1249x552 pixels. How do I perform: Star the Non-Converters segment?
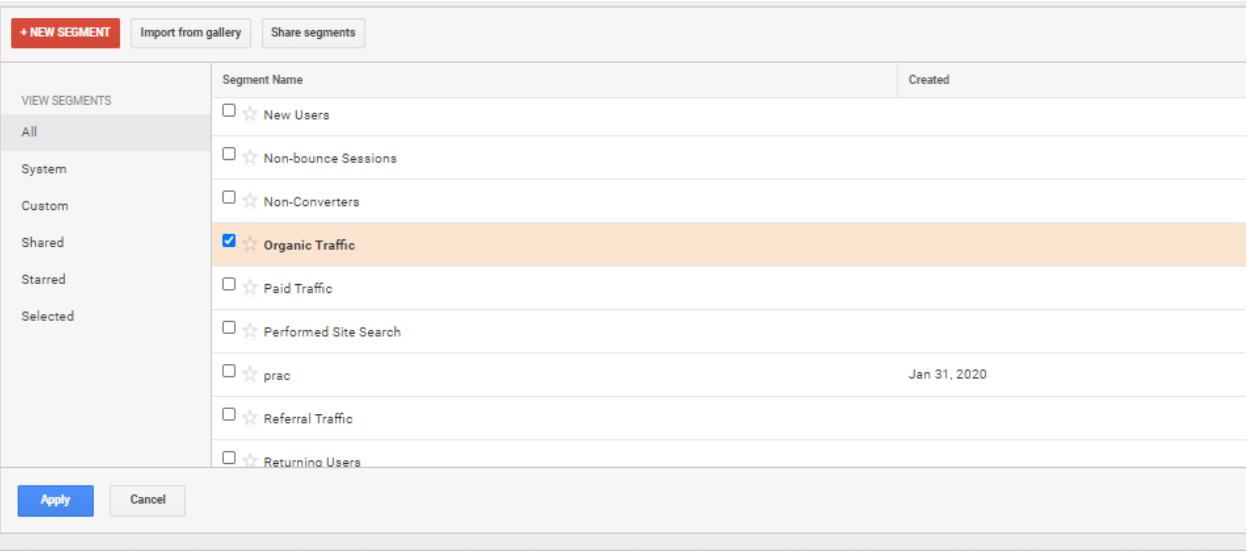[x=250, y=201]
